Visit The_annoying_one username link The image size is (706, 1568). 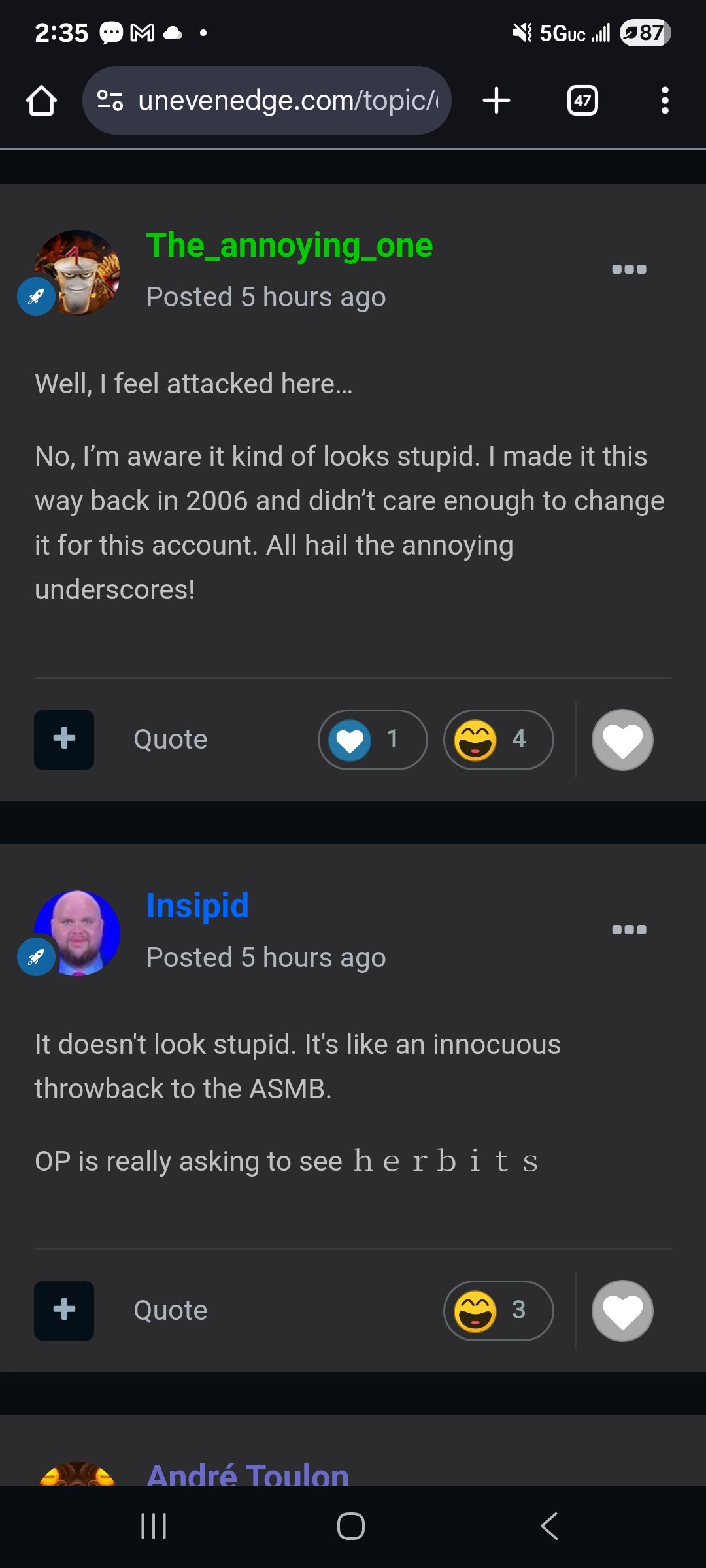[289, 246]
